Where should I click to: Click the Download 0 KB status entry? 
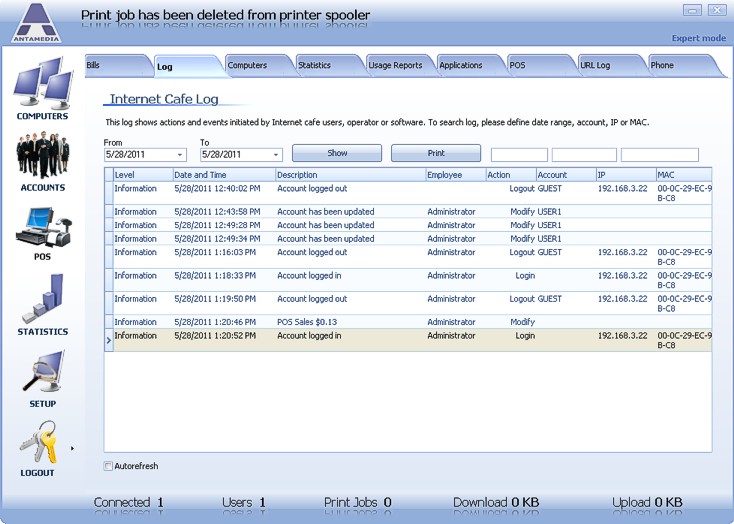click(x=496, y=502)
